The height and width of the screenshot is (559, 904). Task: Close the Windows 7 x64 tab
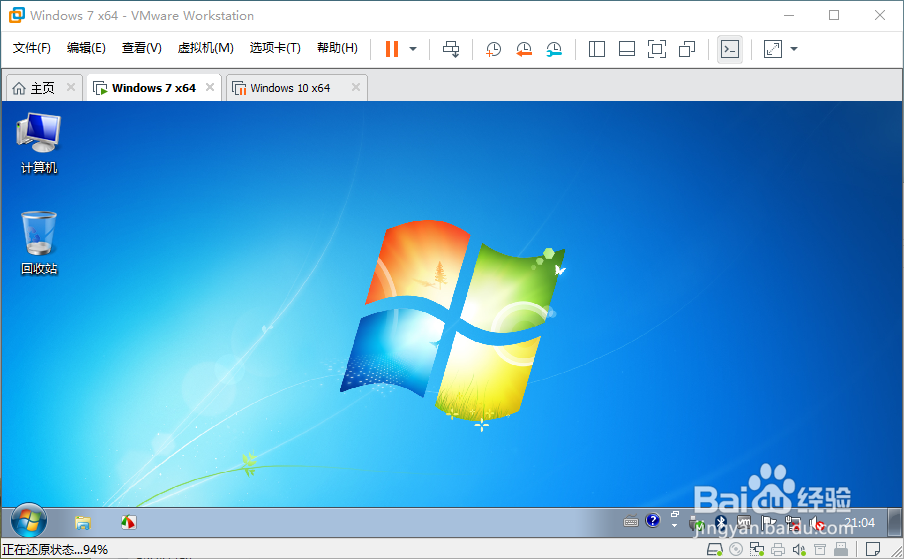tap(210, 87)
